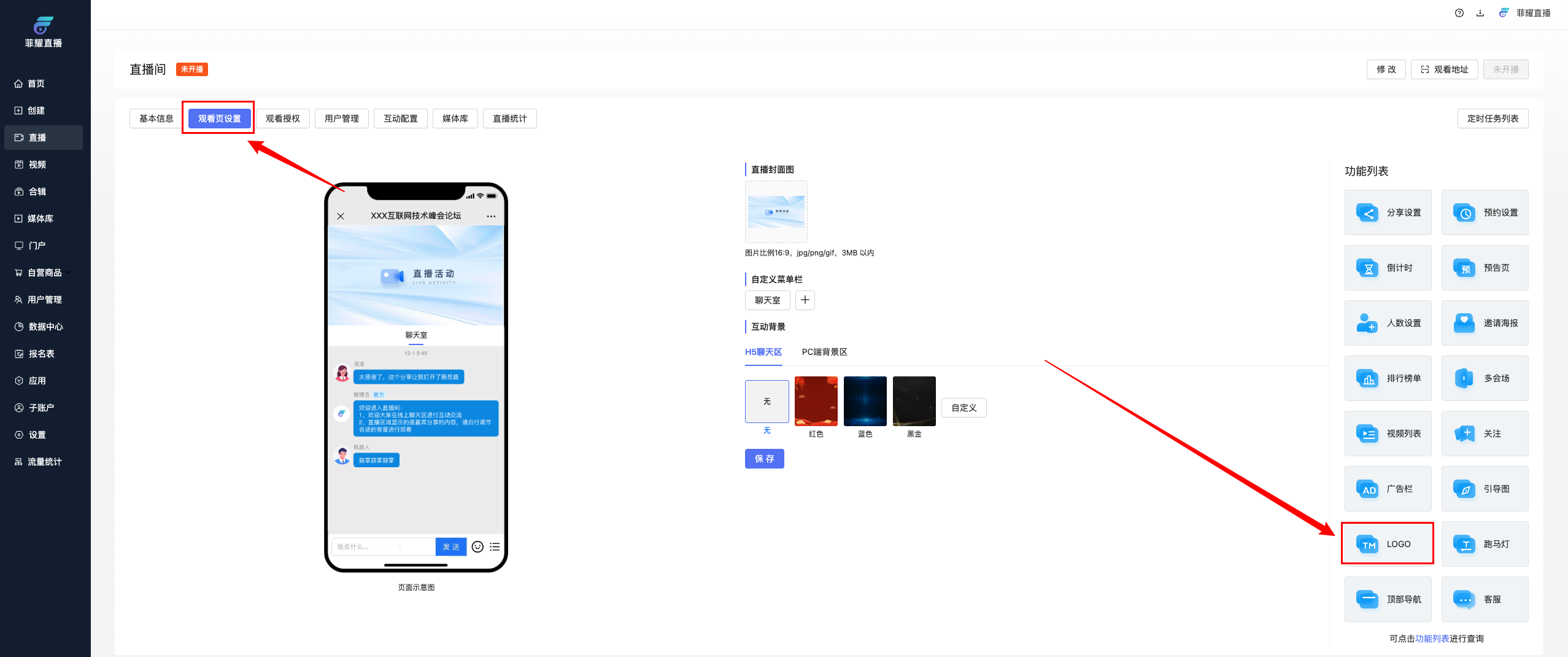Open 数据中心 in the sidebar
Image resolution: width=1568 pixels, height=657 pixels.
pyautogui.click(x=45, y=327)
